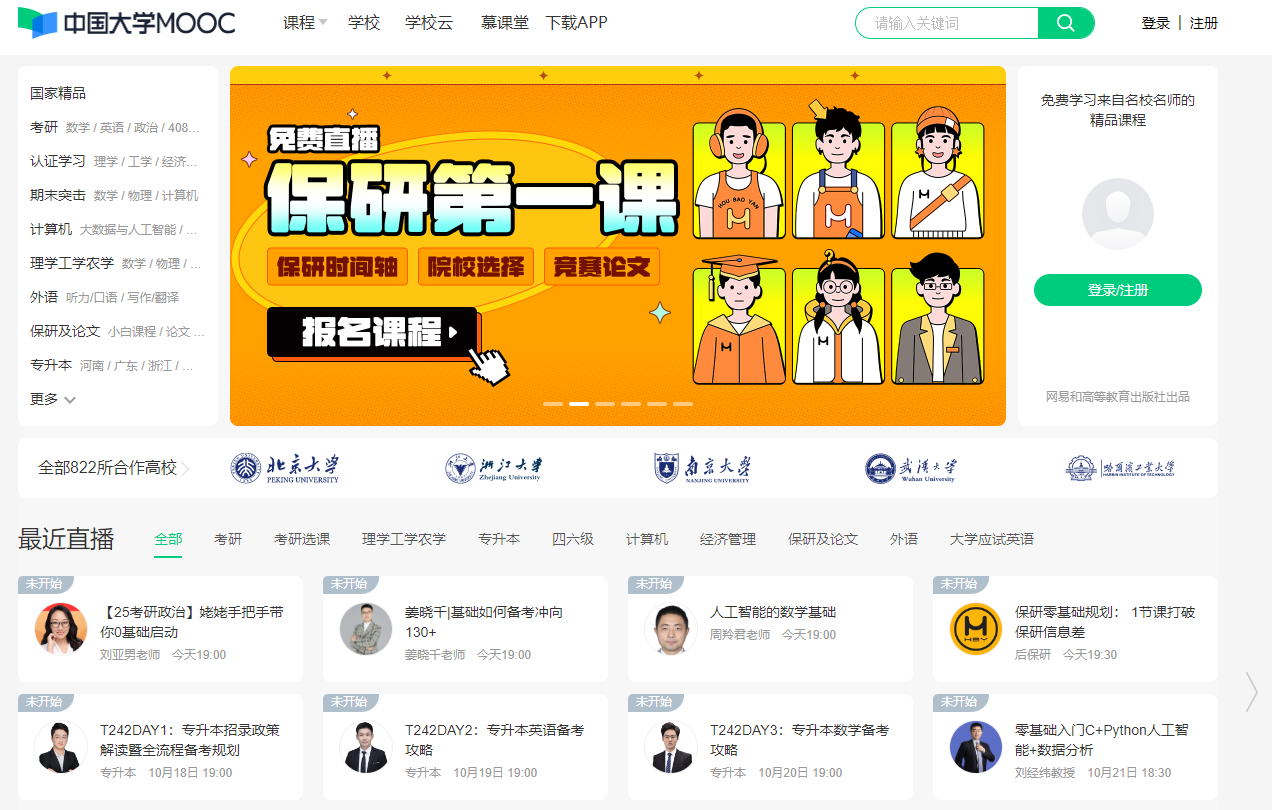Select 全部 tab in 最近直播
The image size is (1272, 810).
click(168, 539)
